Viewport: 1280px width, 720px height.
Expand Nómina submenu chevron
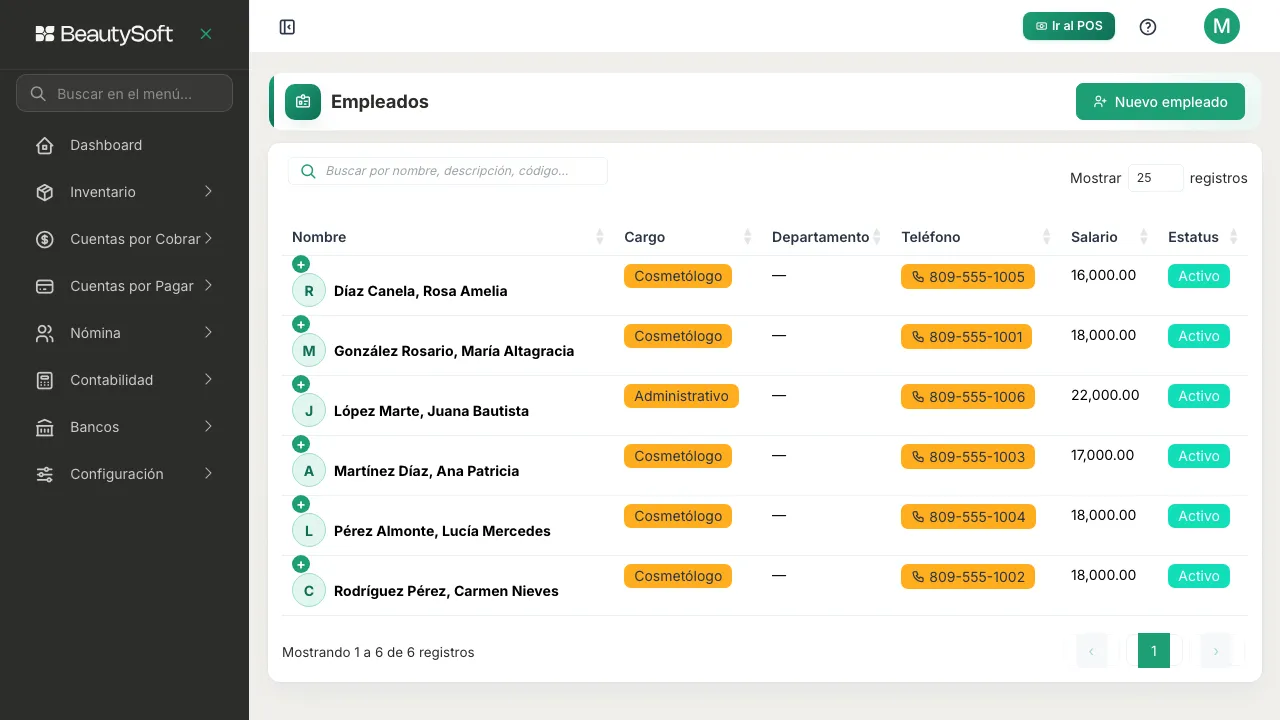tap(208, 332)
